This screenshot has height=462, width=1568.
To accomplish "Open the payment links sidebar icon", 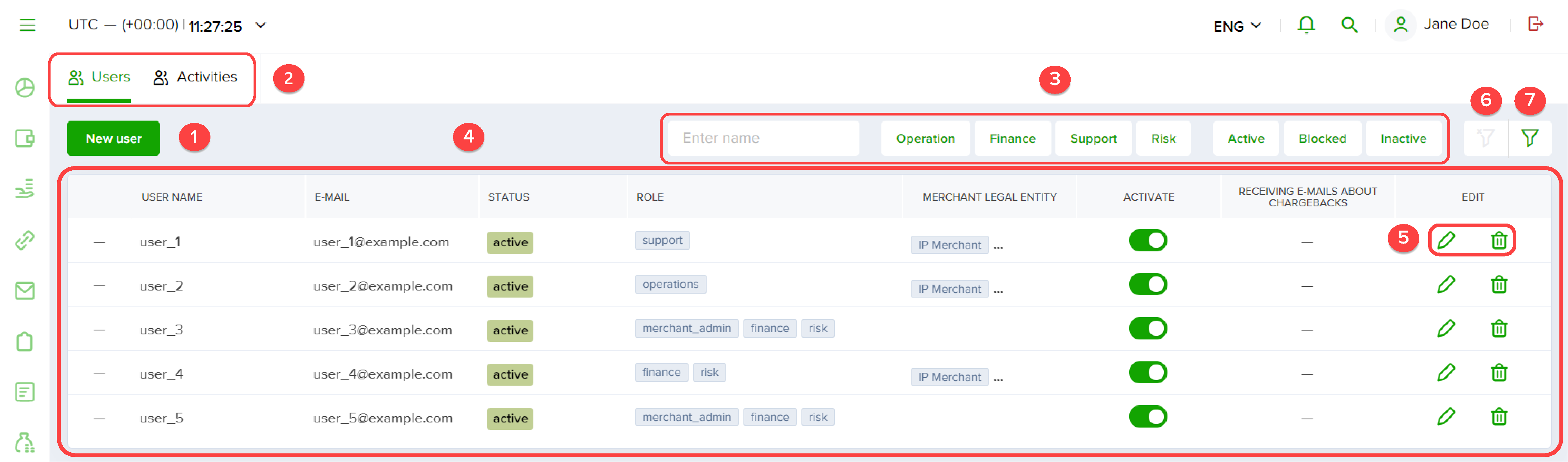I will click(x=25, y=240).
